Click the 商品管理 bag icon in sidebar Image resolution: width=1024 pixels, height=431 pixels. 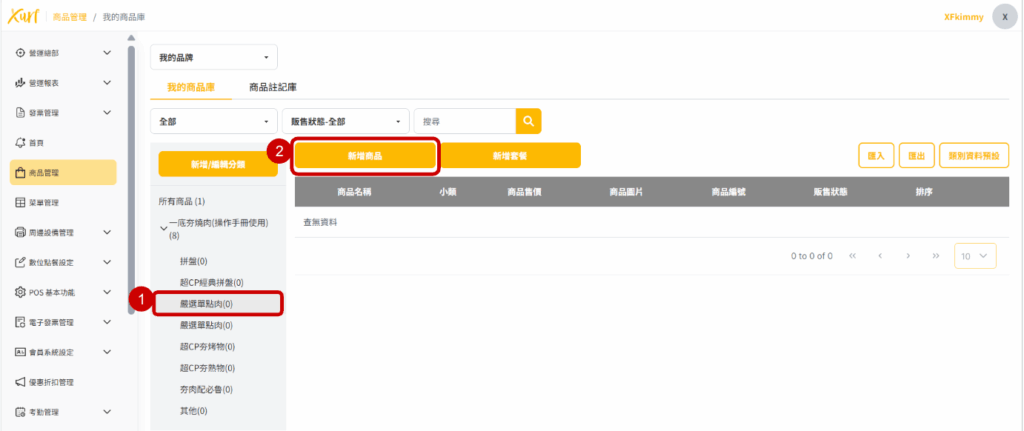20,173
